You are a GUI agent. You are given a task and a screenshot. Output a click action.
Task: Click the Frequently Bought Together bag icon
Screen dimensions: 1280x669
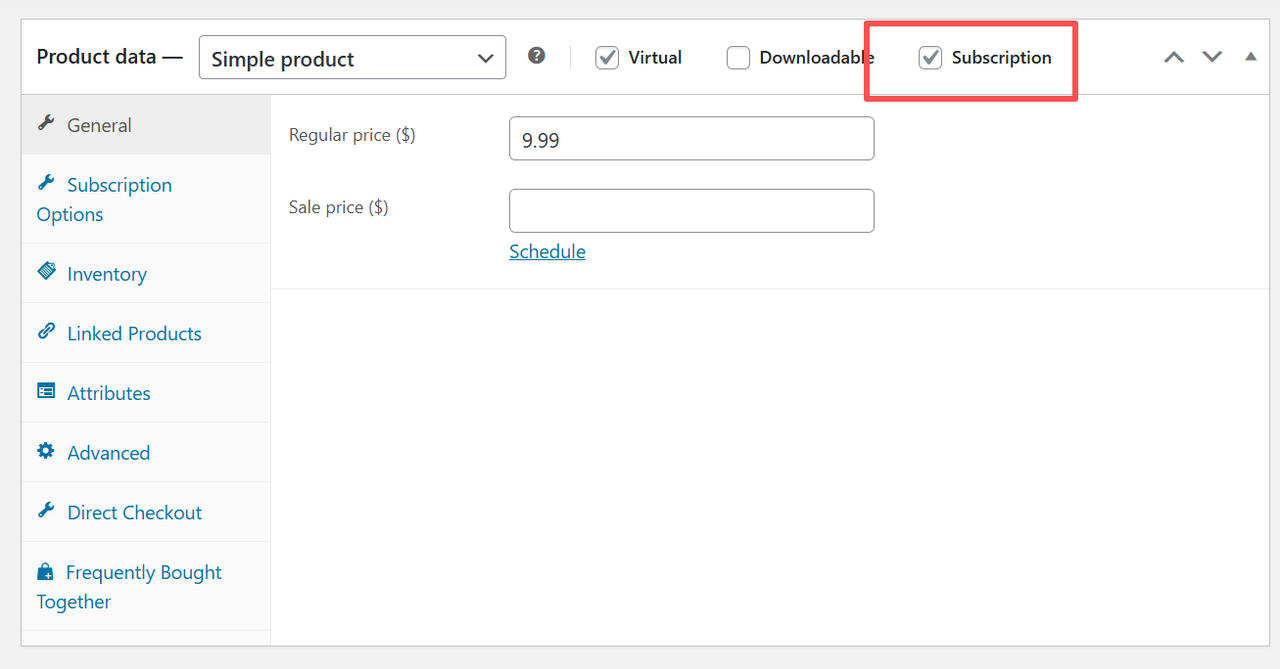tap(45, 573)
